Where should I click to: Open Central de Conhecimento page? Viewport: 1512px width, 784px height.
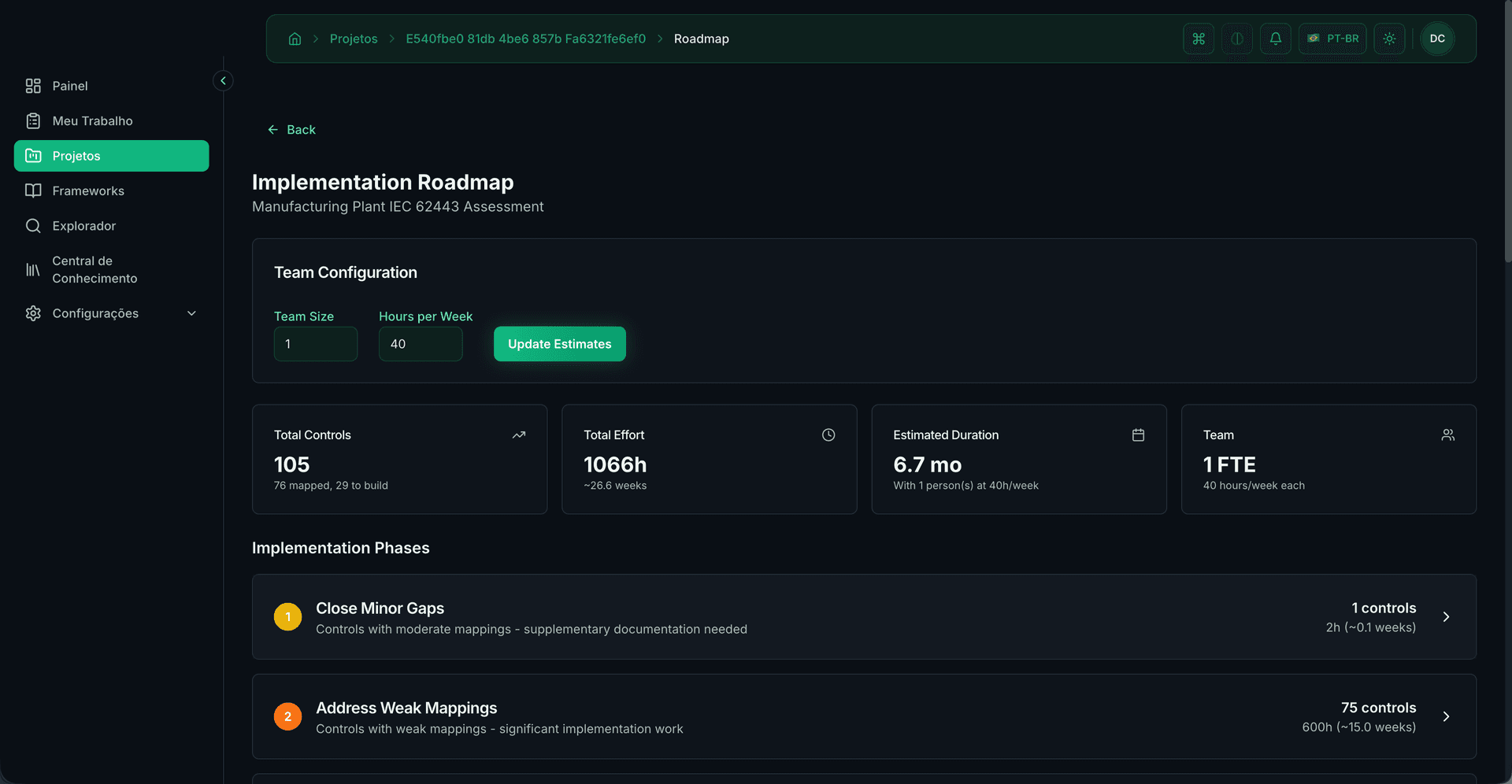tap(94, 269)
